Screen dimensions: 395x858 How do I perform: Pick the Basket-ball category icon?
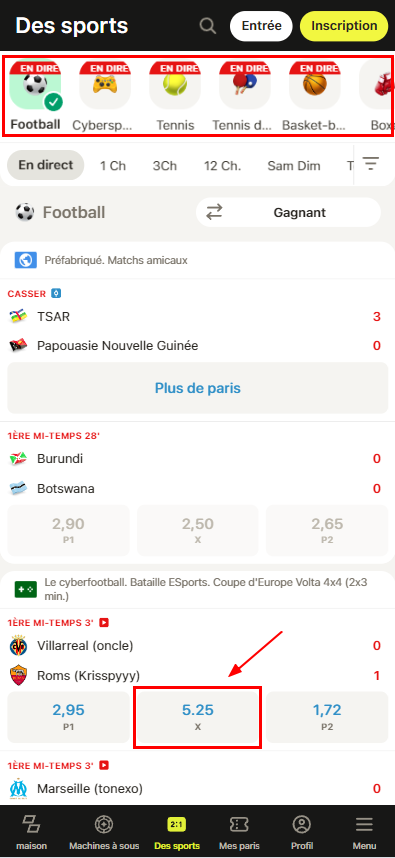[315, 85]
